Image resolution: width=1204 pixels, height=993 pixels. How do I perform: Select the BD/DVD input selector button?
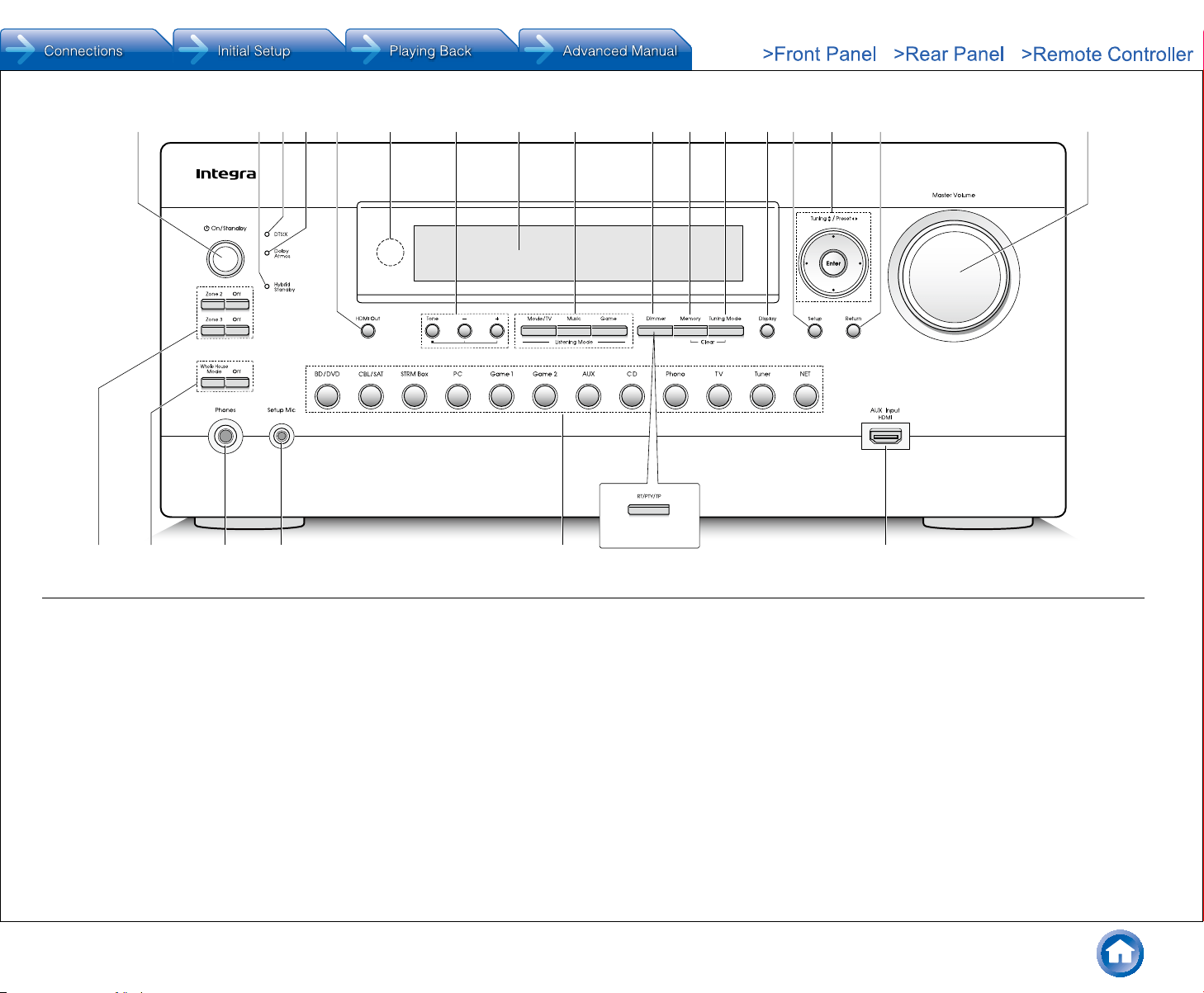(328, 397)
